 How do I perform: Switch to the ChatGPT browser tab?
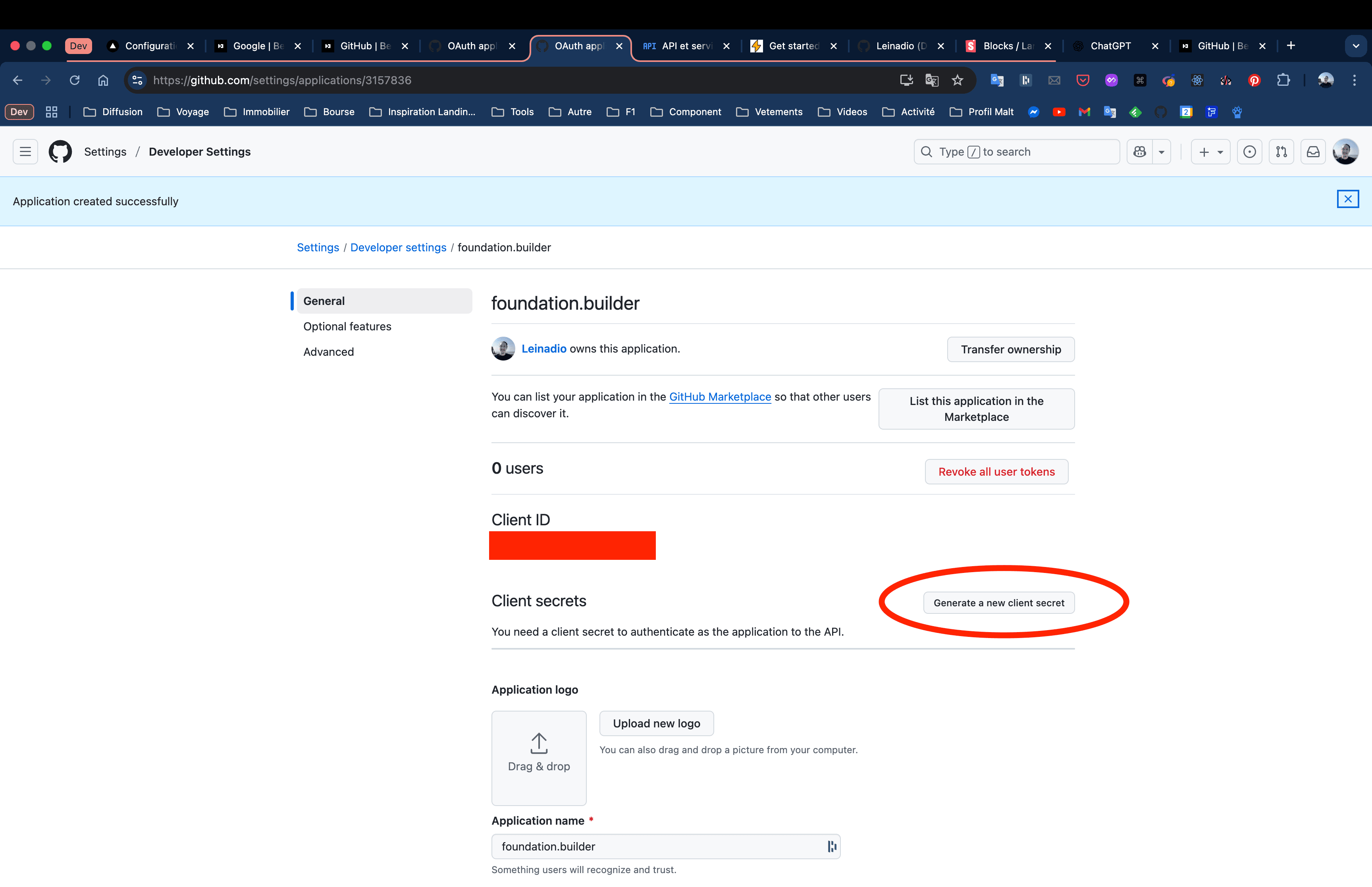[1110, 46]
